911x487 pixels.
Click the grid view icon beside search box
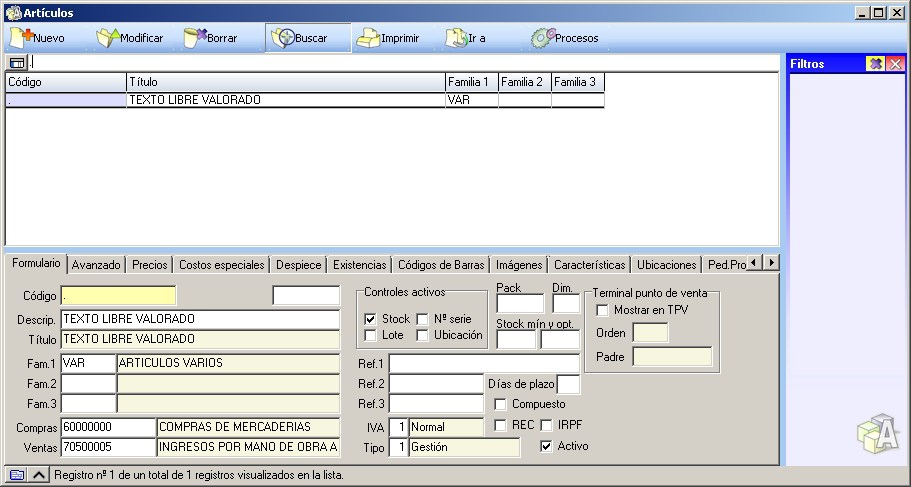[17, 62]
